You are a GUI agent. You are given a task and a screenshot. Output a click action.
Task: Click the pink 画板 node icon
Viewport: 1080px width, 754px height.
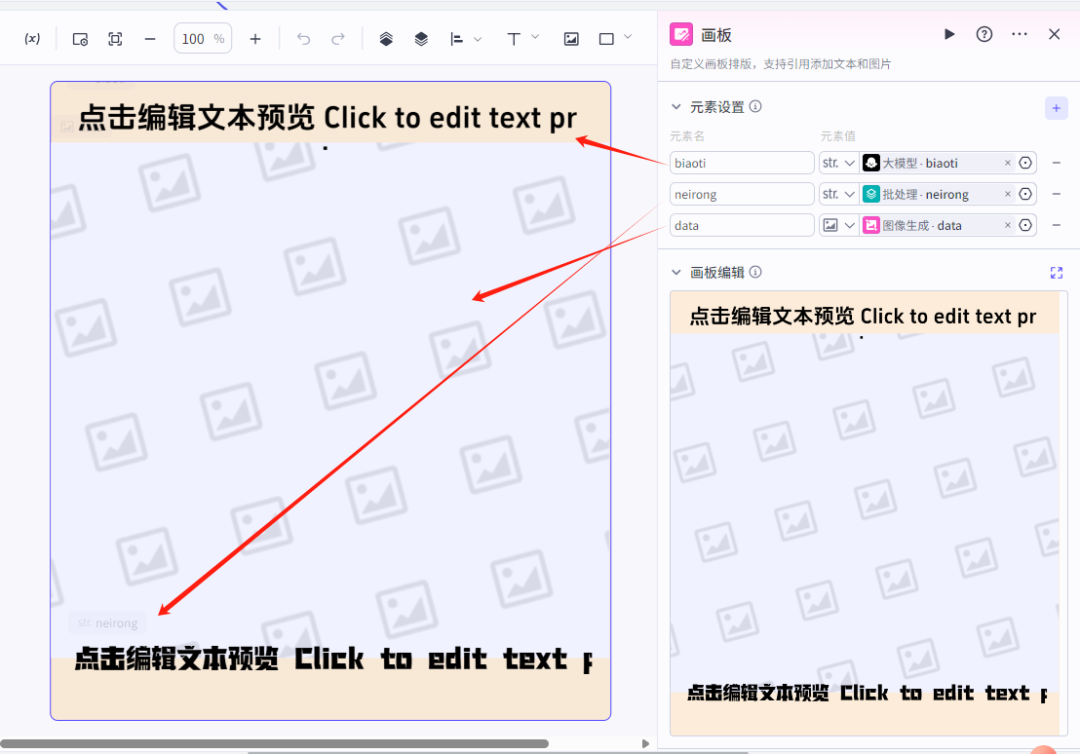681,34
